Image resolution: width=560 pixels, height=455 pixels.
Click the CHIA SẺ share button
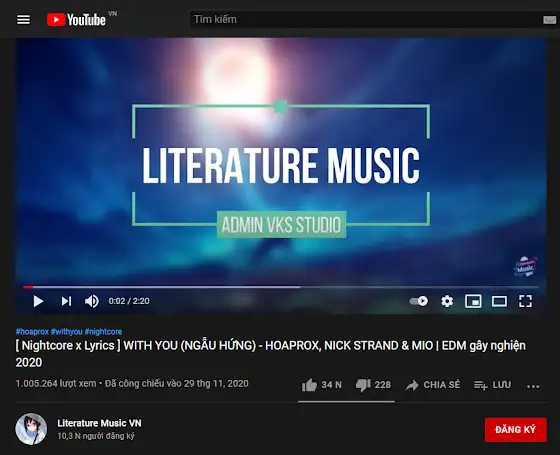(432, 385)
